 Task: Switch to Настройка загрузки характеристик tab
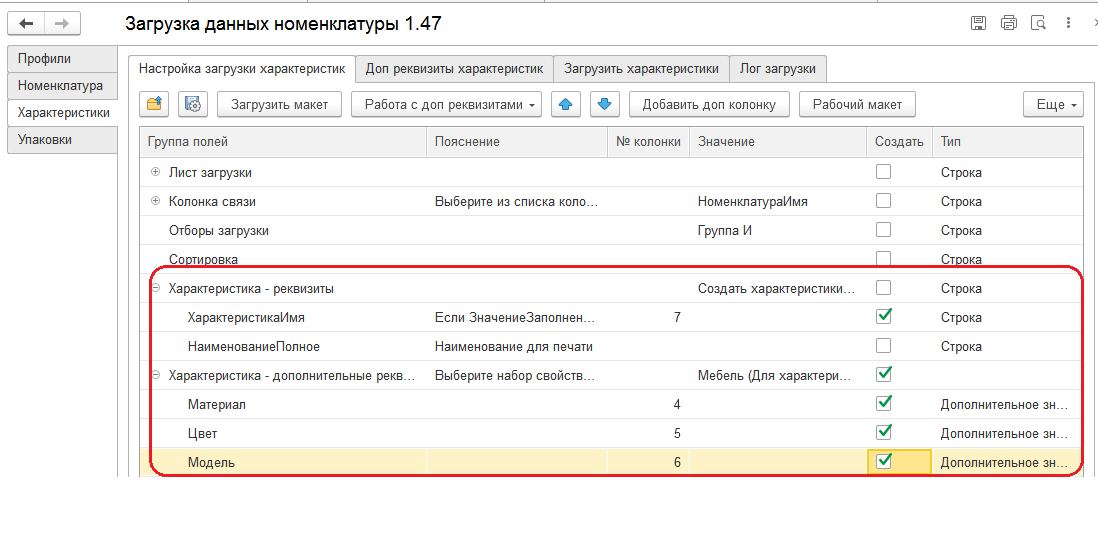[242, 69]
